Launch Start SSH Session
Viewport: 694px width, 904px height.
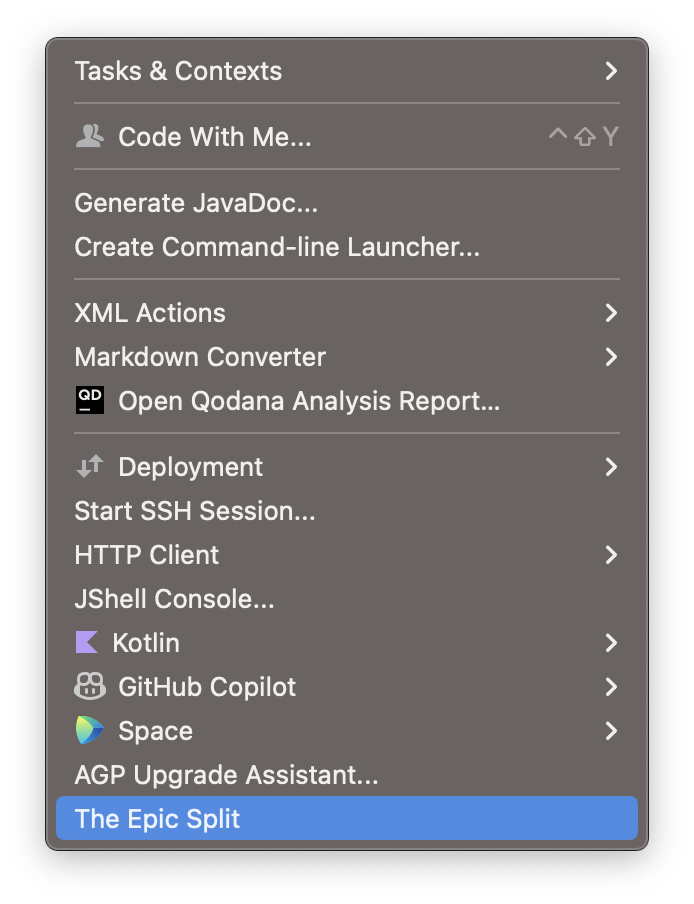point(194,511)
